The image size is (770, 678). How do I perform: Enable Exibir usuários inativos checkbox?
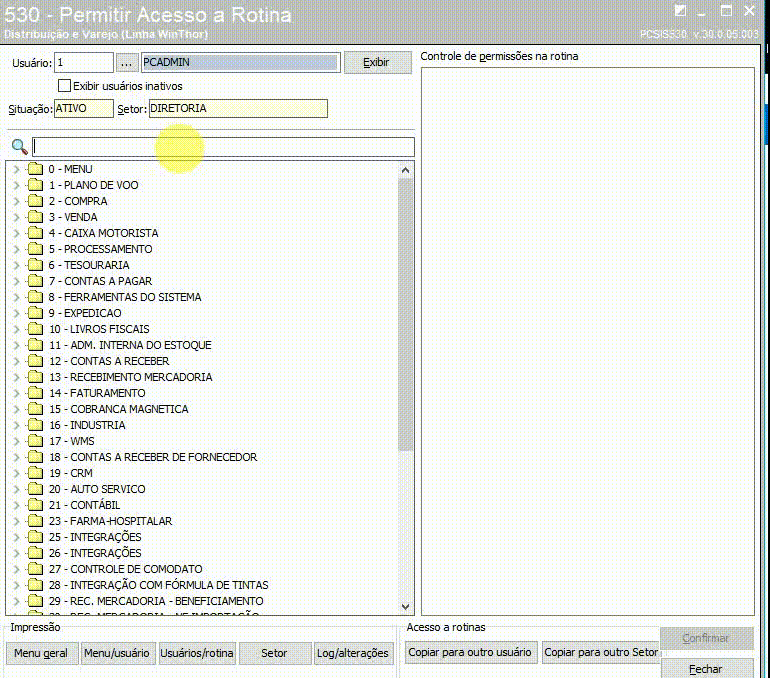coord(64,86)
